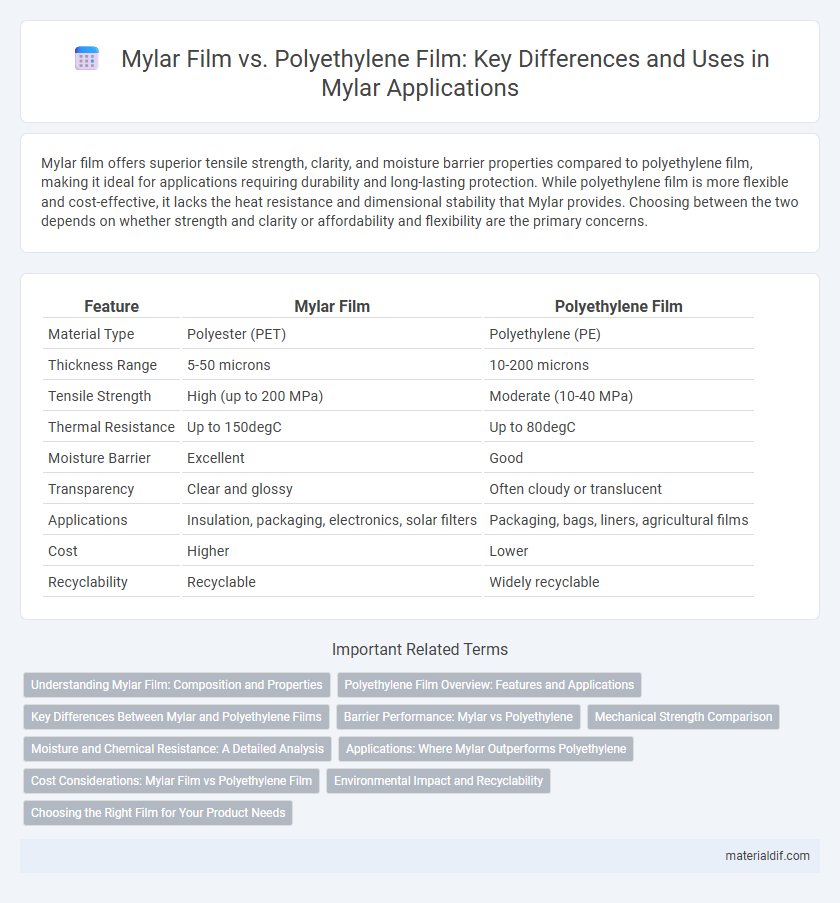
Task: Select the 'Moderate (10-40 MPa)' cell
Action: click(561, 396)
